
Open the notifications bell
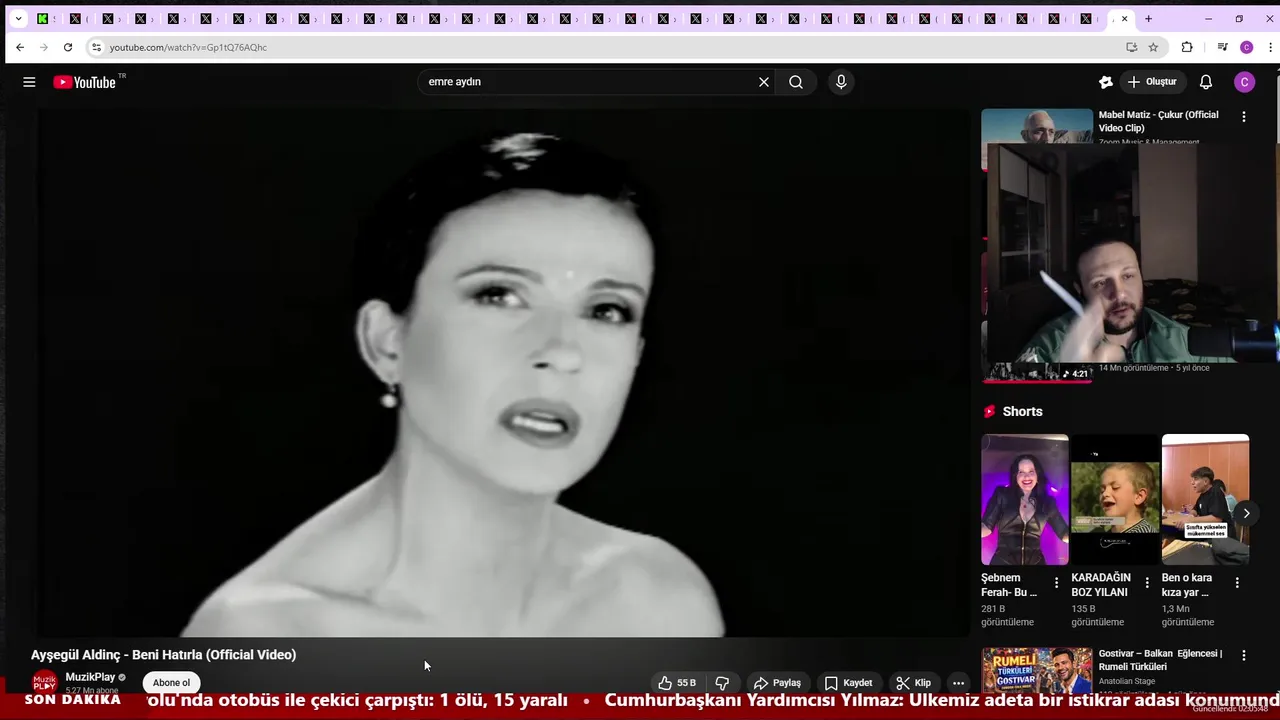(x=1206, y=82)
